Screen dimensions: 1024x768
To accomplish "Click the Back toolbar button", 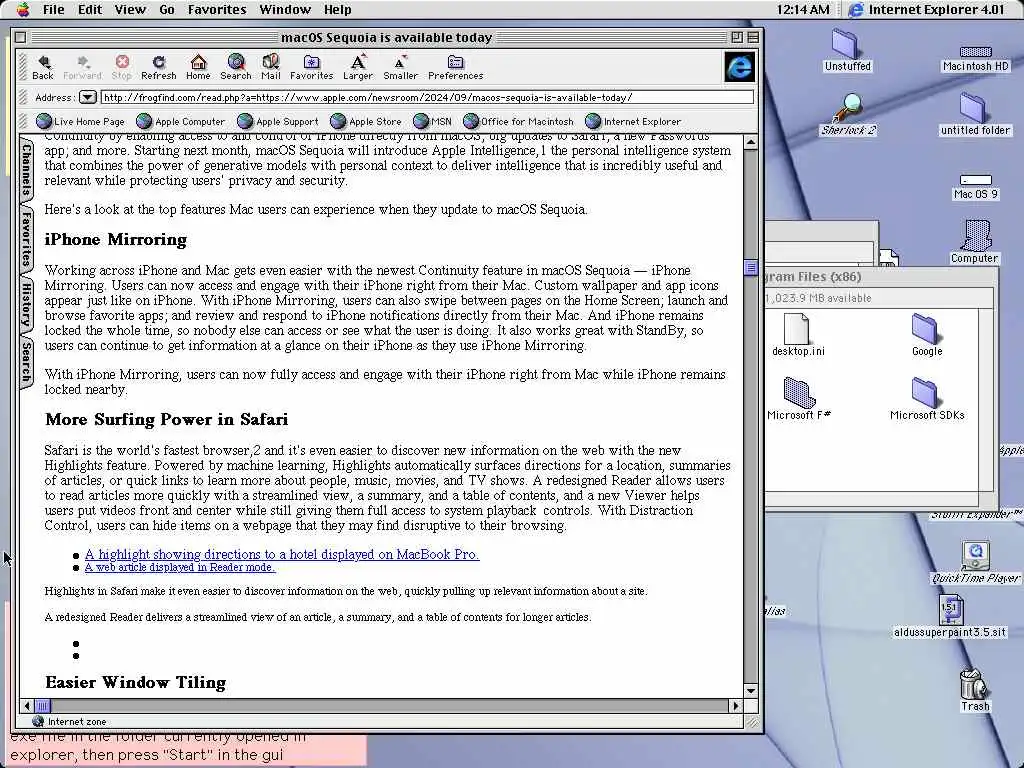I will tap(42, 67).
